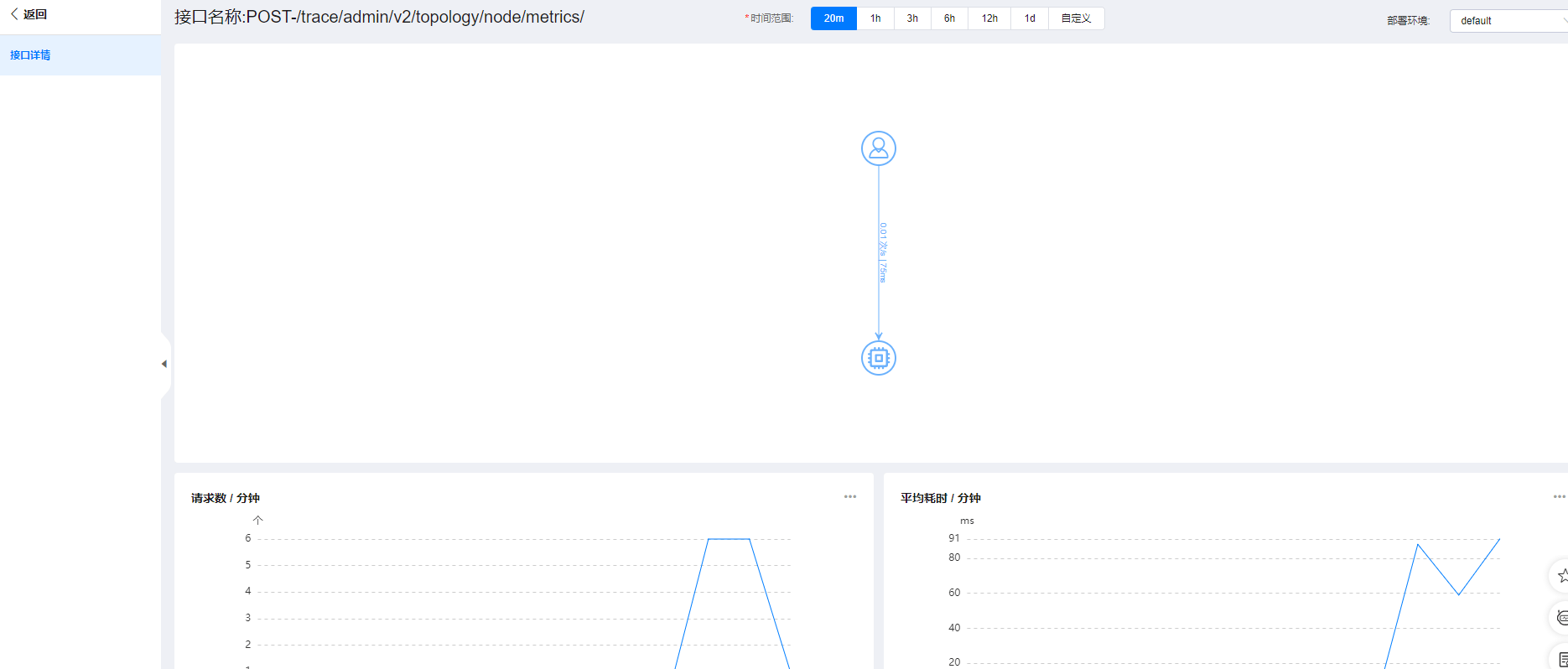Click the user node icon in topology
This screenshot has width=1568, height=669.
878,148
